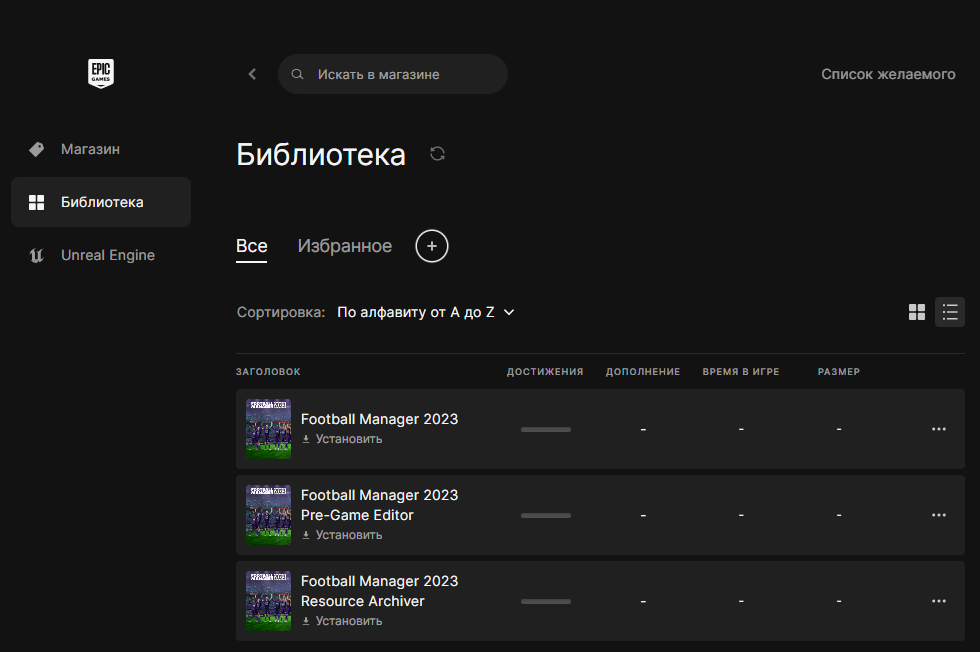The width and height of the screenshot is (980, 652).
Task: Open the wishlist link
Action: [888, 74]
